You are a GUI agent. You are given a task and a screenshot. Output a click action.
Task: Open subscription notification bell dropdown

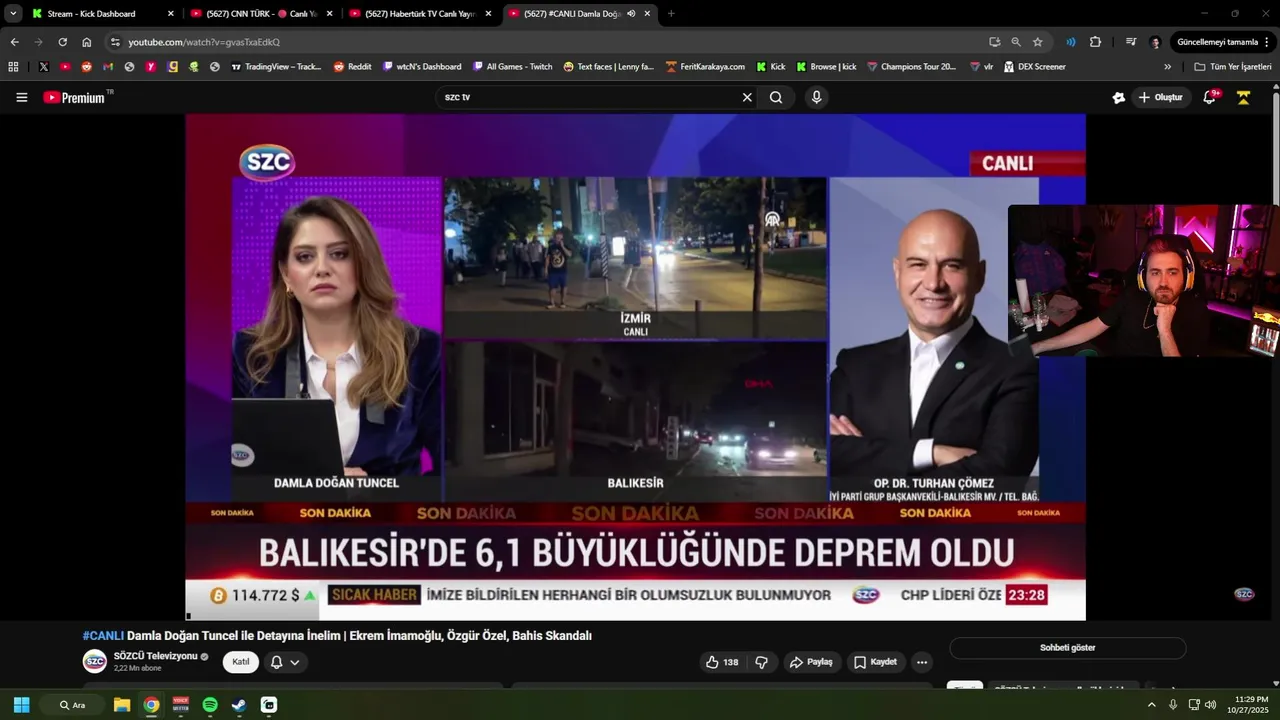(x=285, y=662)
